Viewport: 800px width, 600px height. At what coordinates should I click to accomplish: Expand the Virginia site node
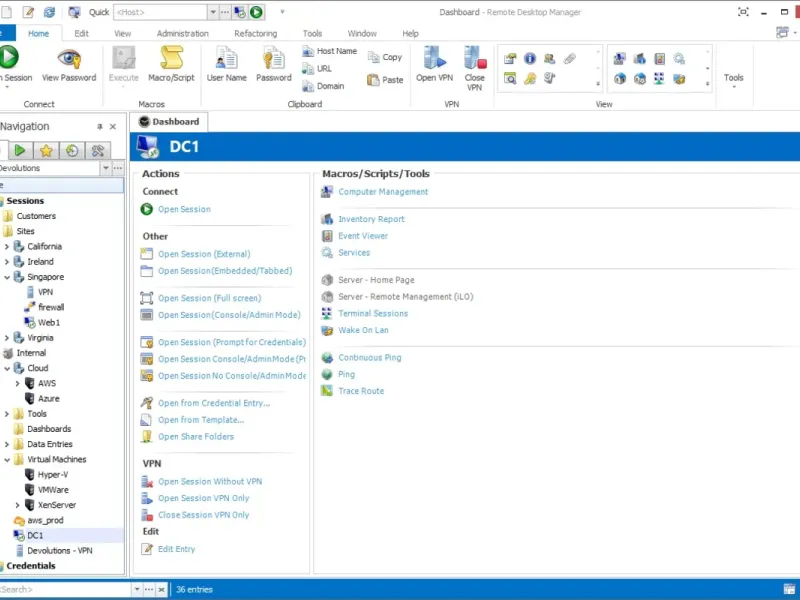pos(7,338)
